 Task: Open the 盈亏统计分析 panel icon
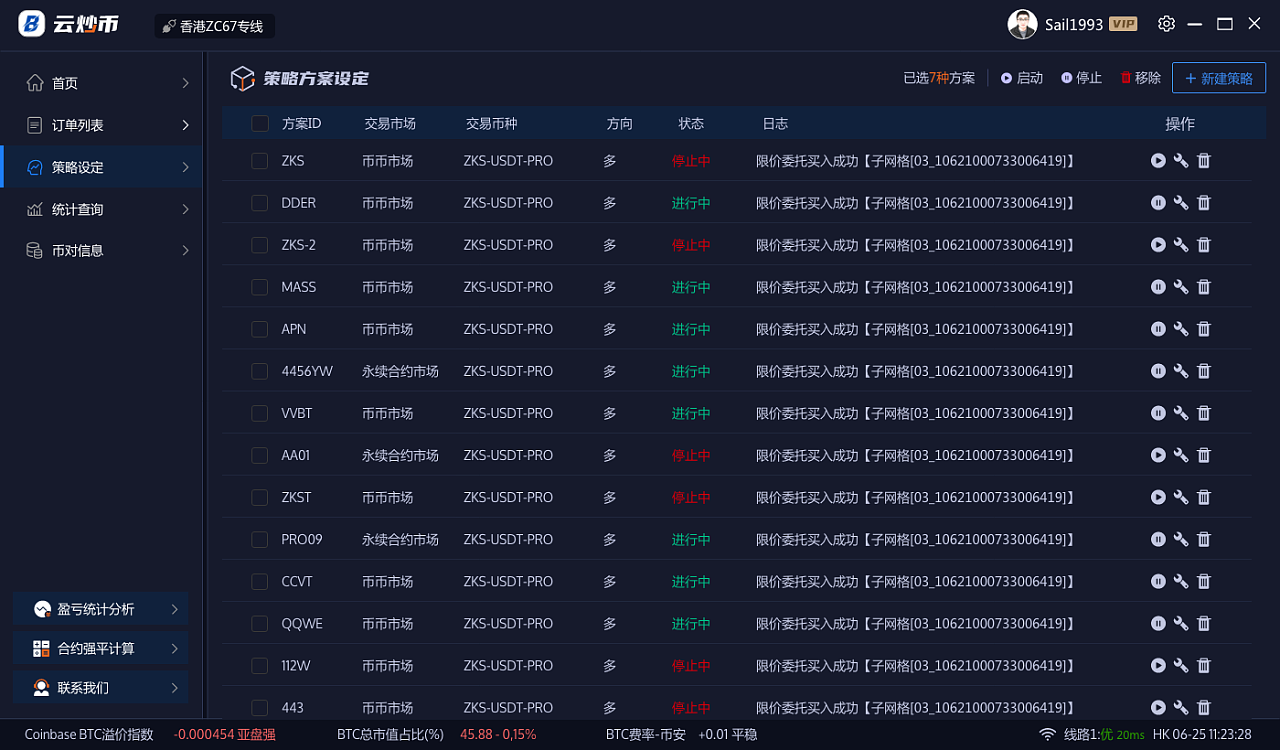tap(42, 608)
